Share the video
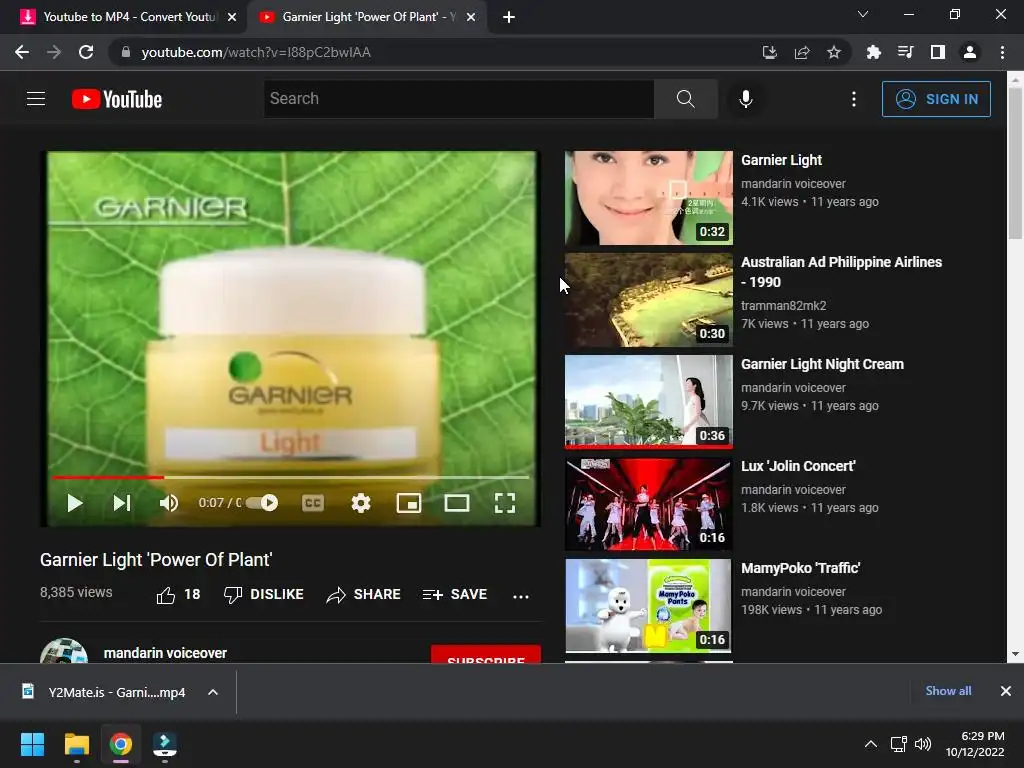 click(x=363, y=594)
